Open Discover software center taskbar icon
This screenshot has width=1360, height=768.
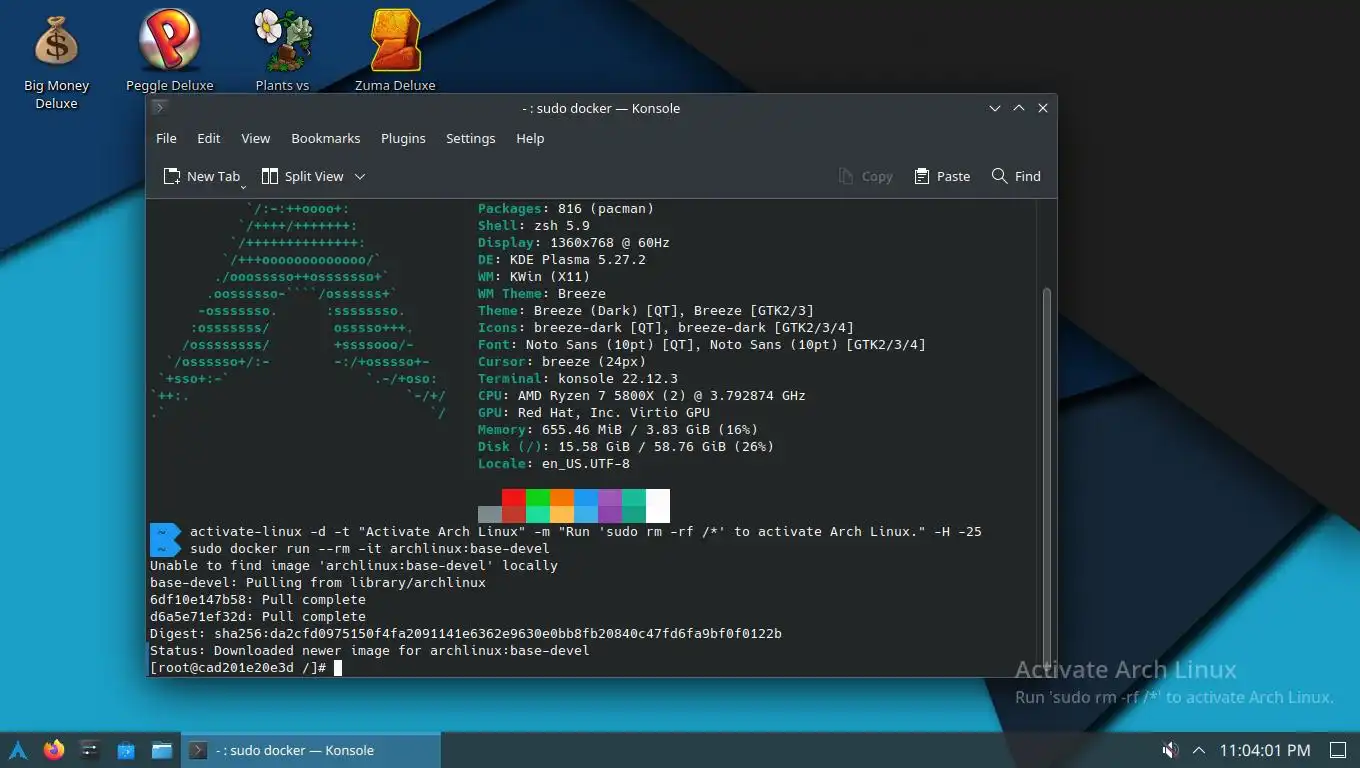coord(125,750)
